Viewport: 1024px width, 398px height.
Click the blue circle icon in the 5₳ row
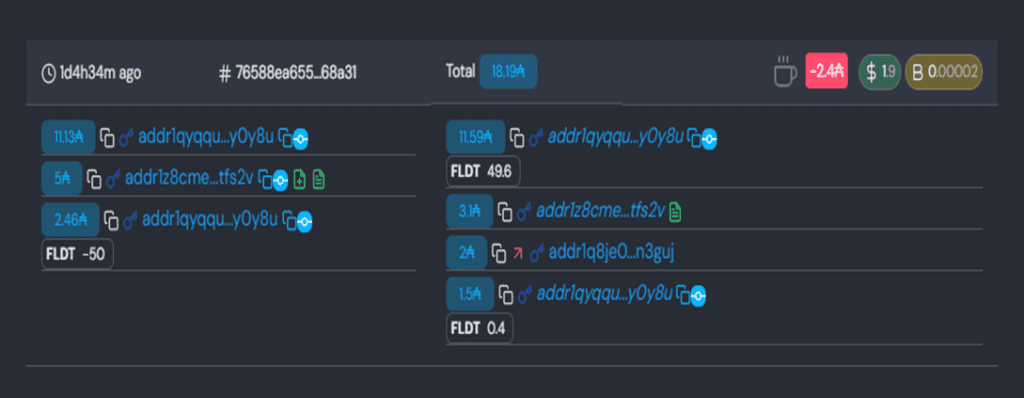tap(280, 179)
